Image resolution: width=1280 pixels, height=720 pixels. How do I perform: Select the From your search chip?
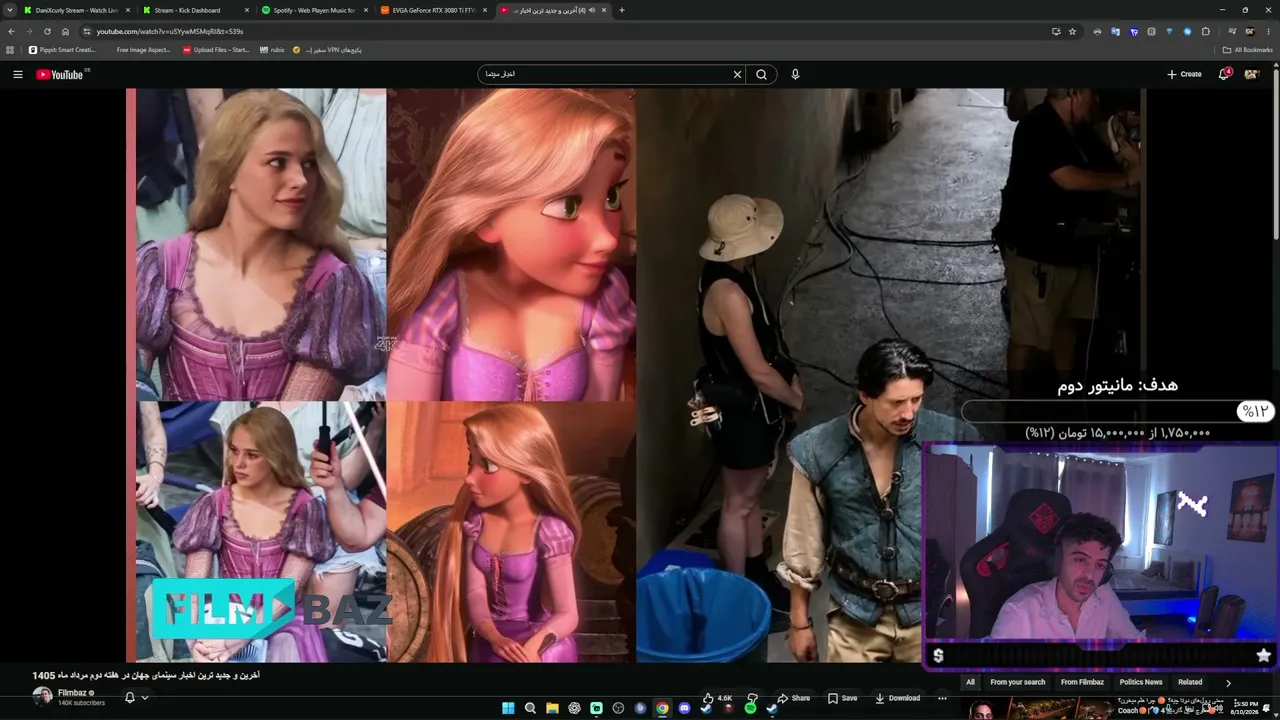click(x=1018, y=682)
